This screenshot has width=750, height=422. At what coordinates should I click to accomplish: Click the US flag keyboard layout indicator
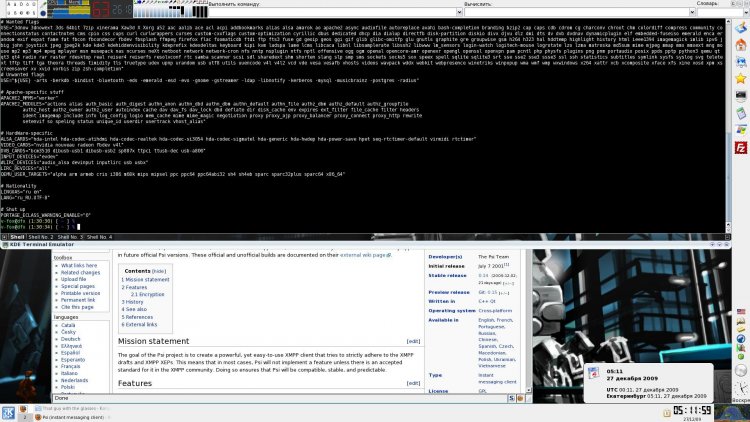click(741, 312)
